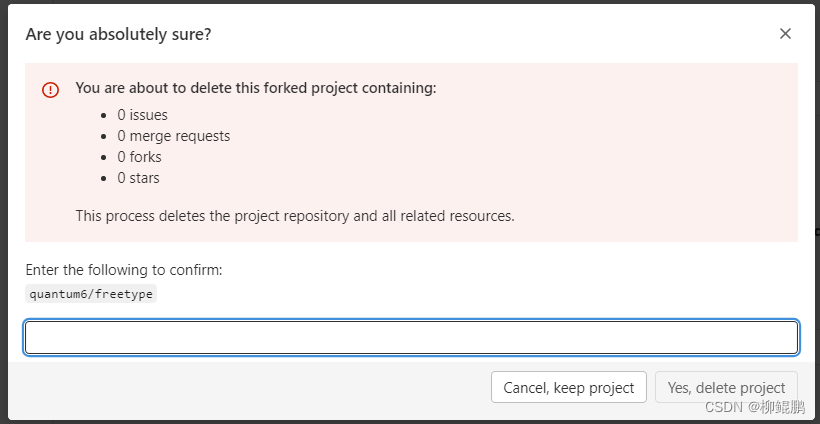Click the 'This process deletes the project repository' sentence
The image size is (820, 424).
click(x=295, y=216)
